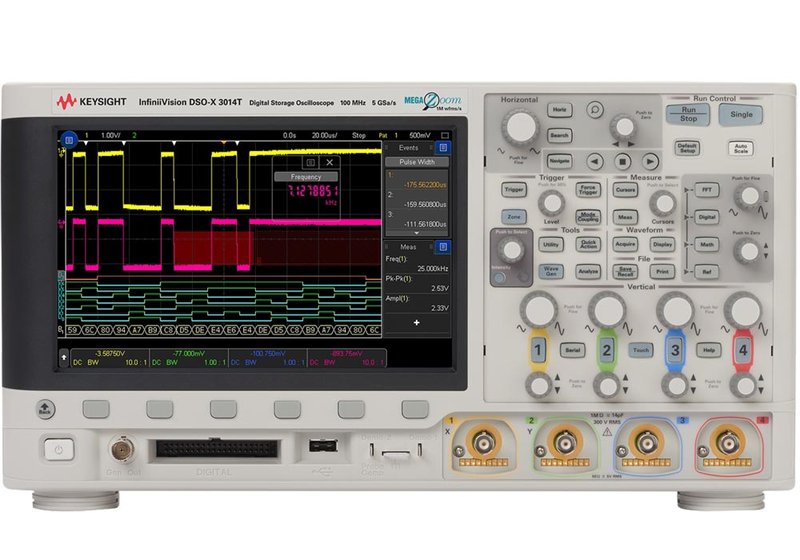The height and width of the screenshot is (560, 800).
Task: Click the FFT key
Action: click(x=707, y=190)
